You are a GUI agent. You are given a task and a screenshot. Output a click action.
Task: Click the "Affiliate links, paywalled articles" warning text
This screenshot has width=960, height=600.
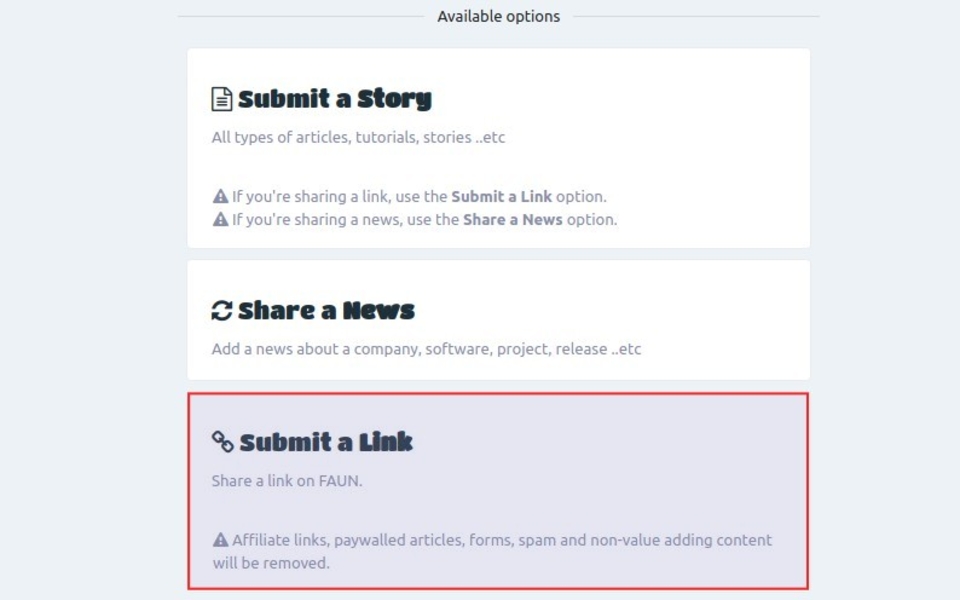point(502,540)
